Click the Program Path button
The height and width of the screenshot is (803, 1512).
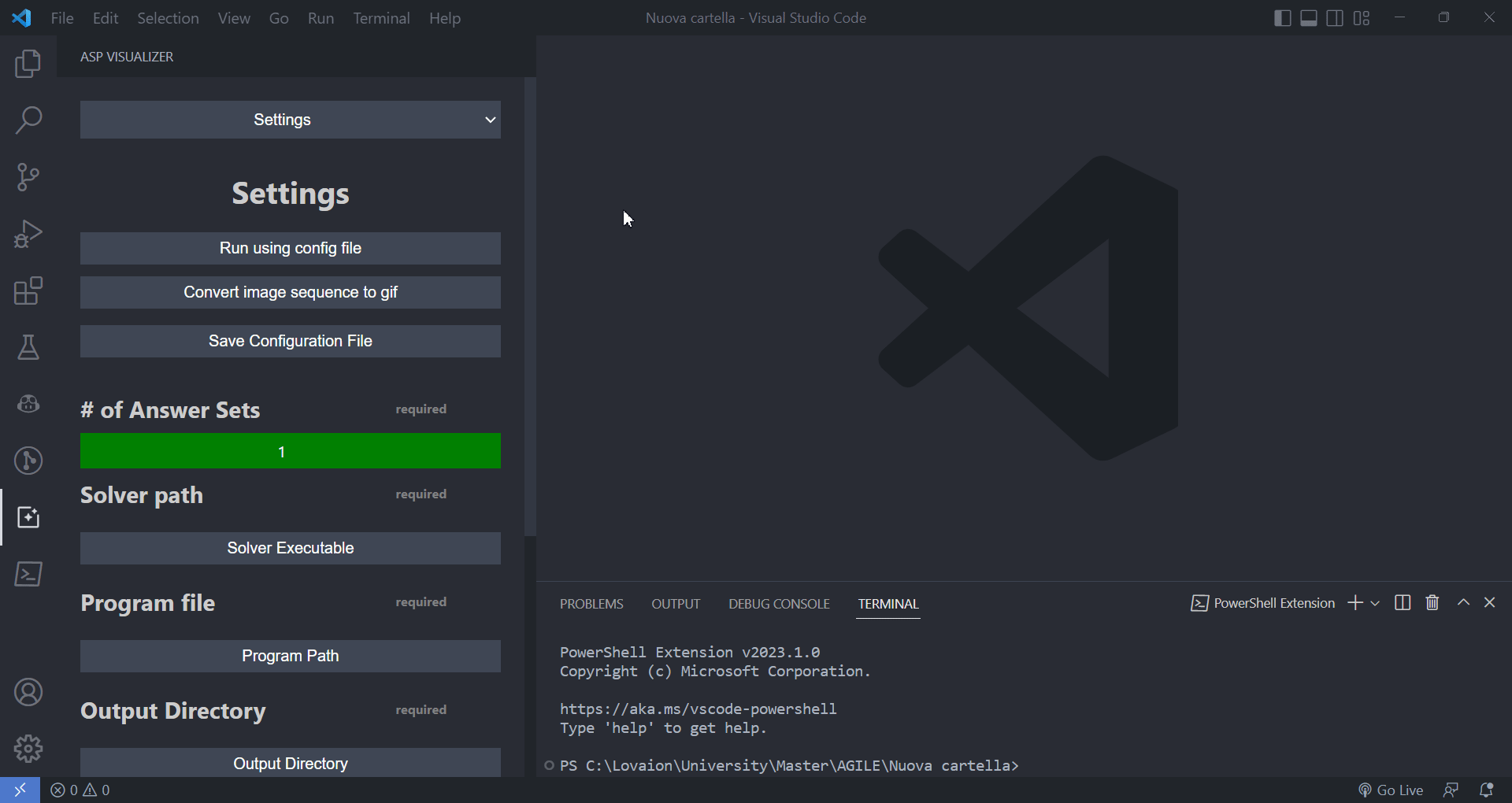(291, 656)
